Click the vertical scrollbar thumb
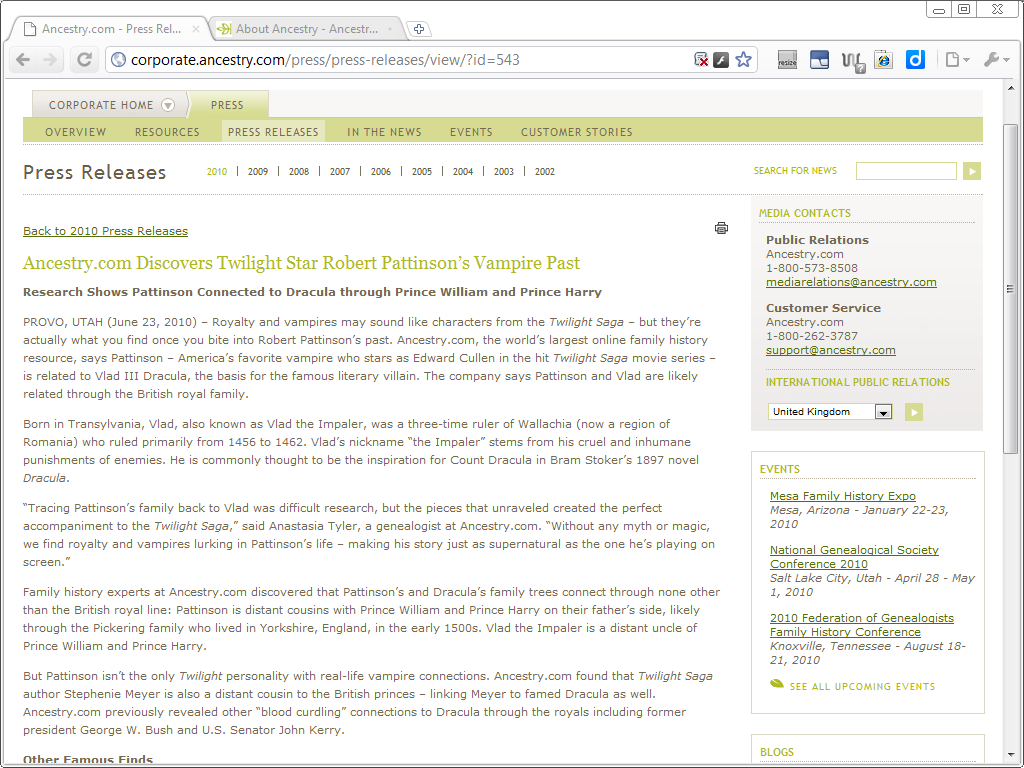1024x768 pixels. 1010,287
